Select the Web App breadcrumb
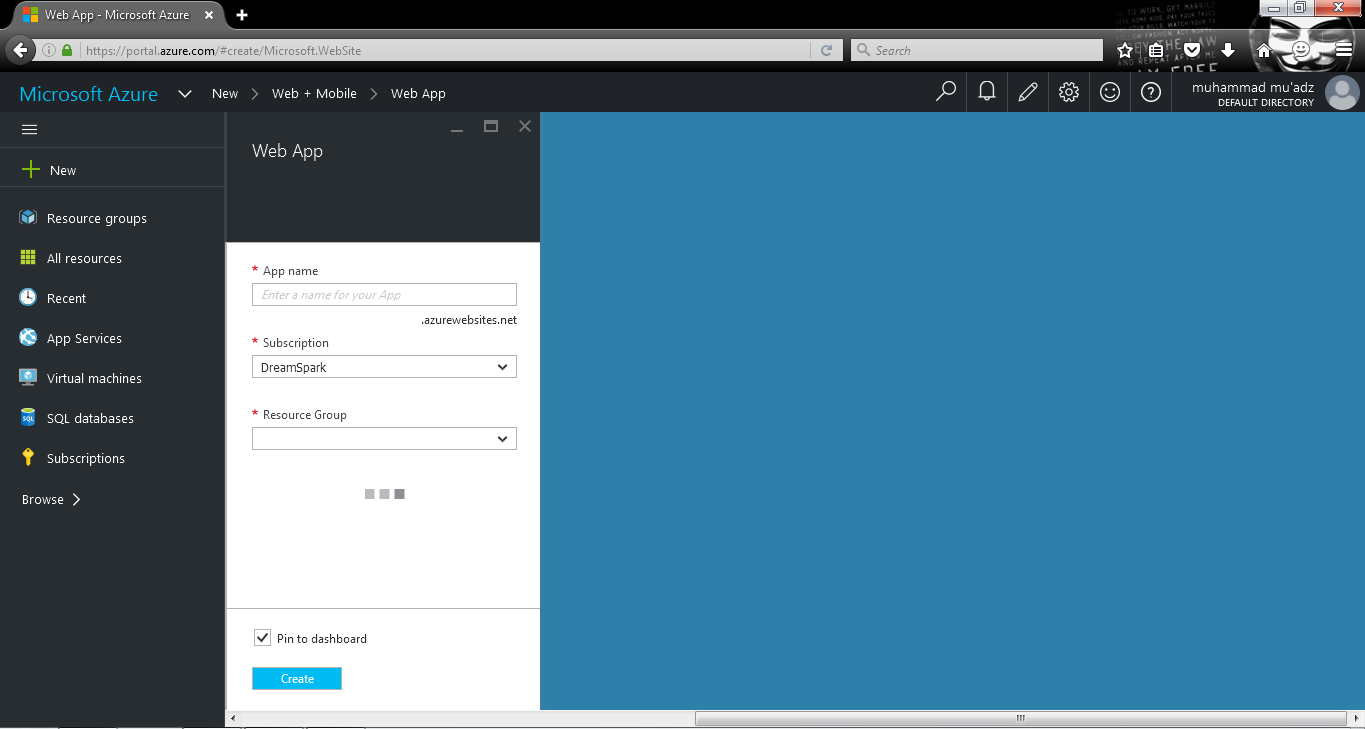 [418, 93]
